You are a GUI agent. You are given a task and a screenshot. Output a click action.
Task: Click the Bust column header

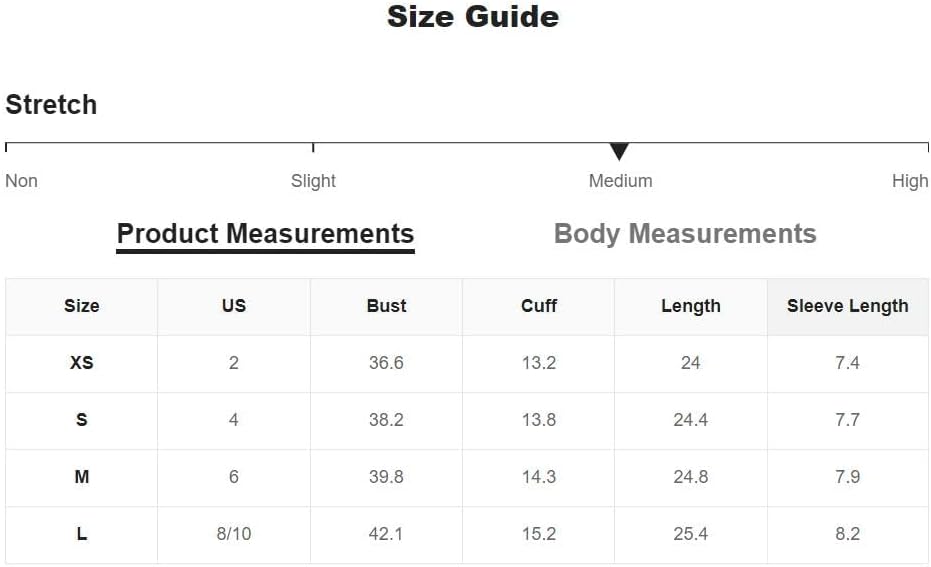point(387,306)
